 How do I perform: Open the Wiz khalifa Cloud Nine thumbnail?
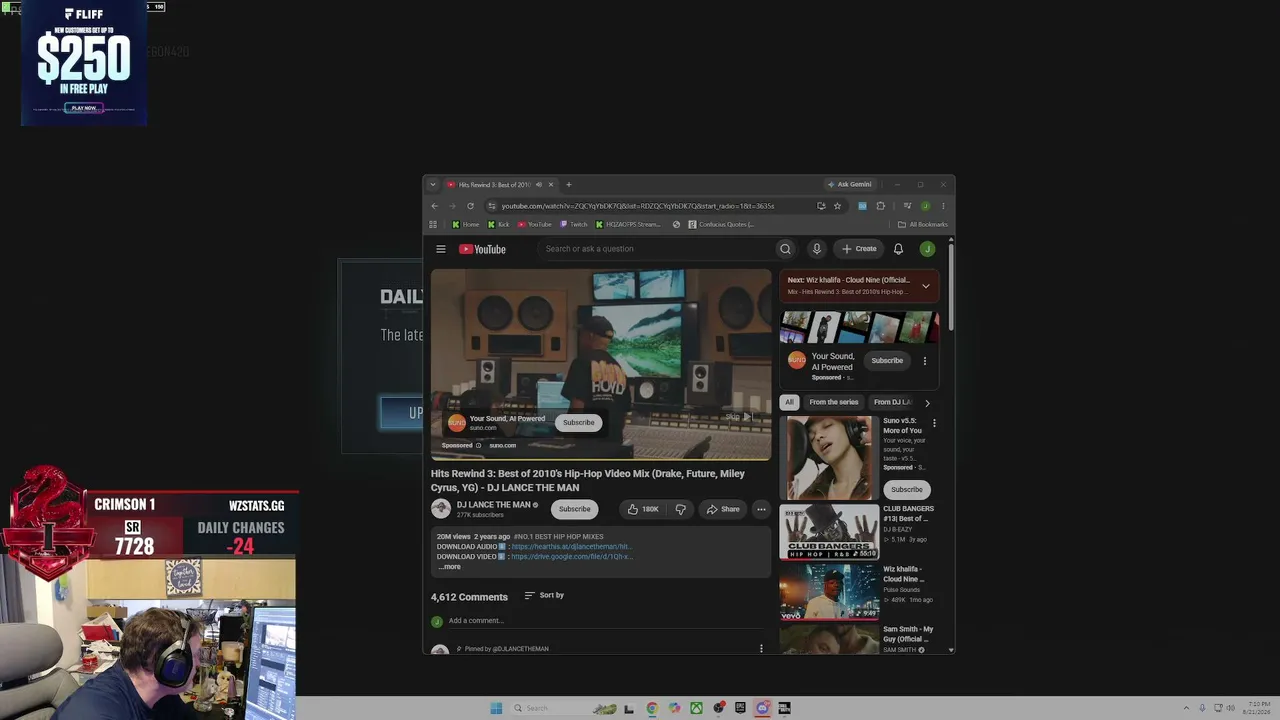click(x=829, y=593)
